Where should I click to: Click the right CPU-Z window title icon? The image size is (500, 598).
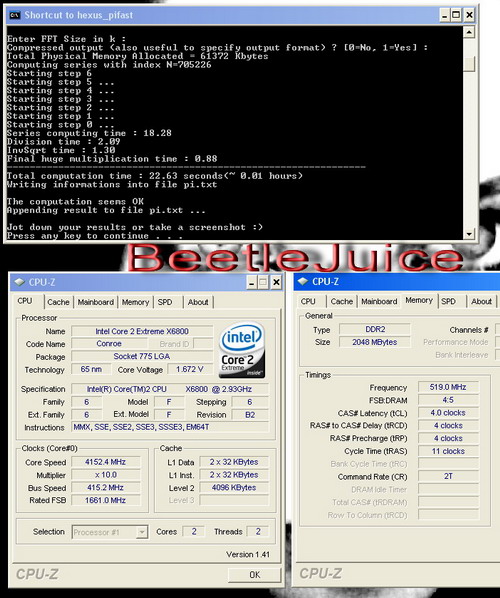[303, 281]
